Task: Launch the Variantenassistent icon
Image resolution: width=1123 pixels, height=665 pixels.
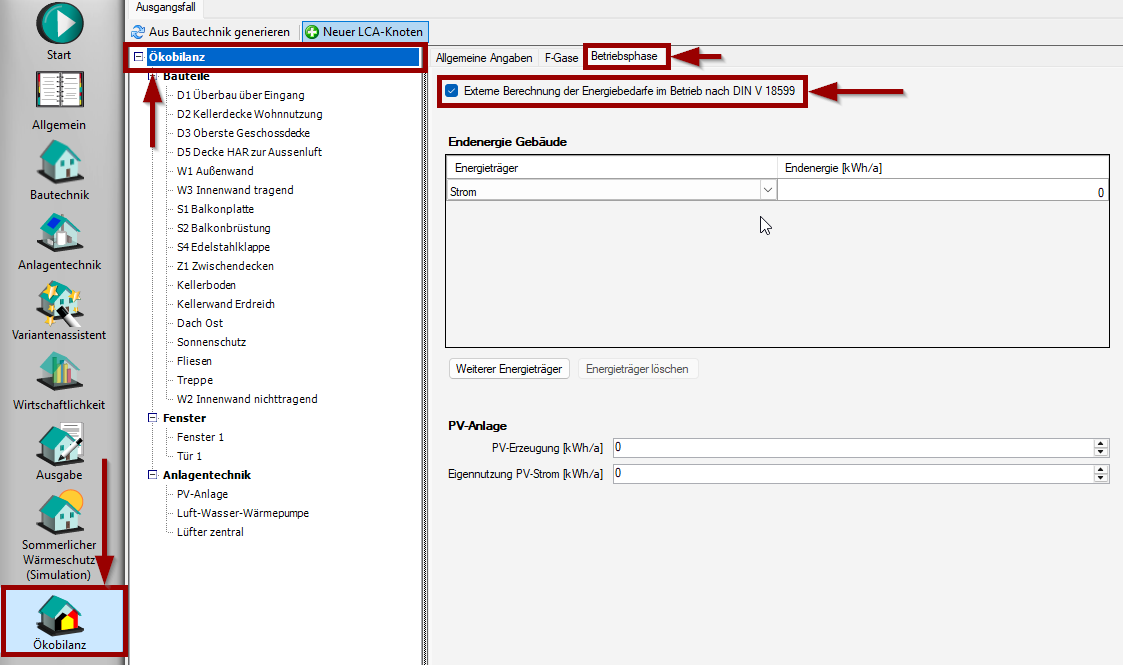Action: point(59,303)
